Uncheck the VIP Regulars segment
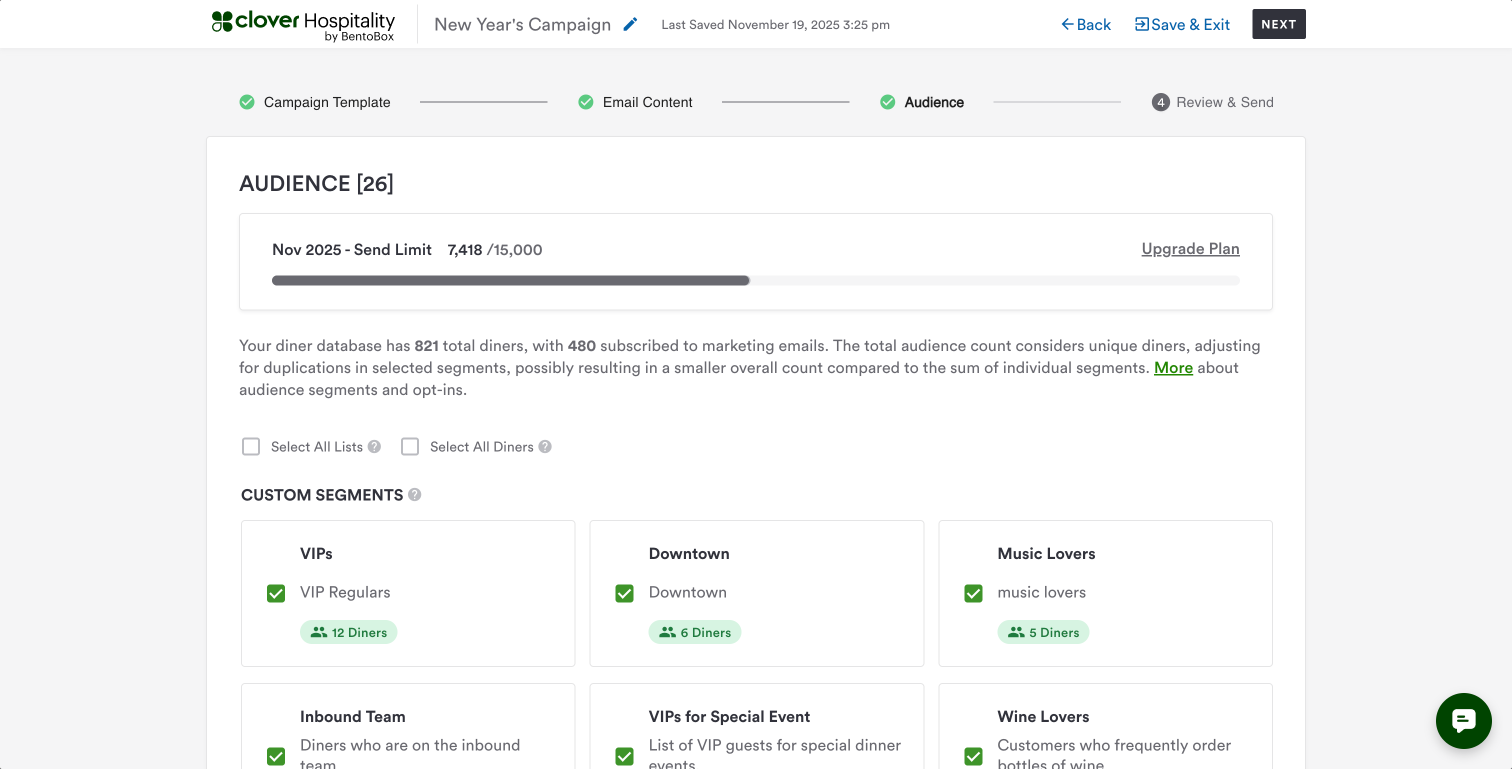The image size is (1512, 769). click(276, 594)
